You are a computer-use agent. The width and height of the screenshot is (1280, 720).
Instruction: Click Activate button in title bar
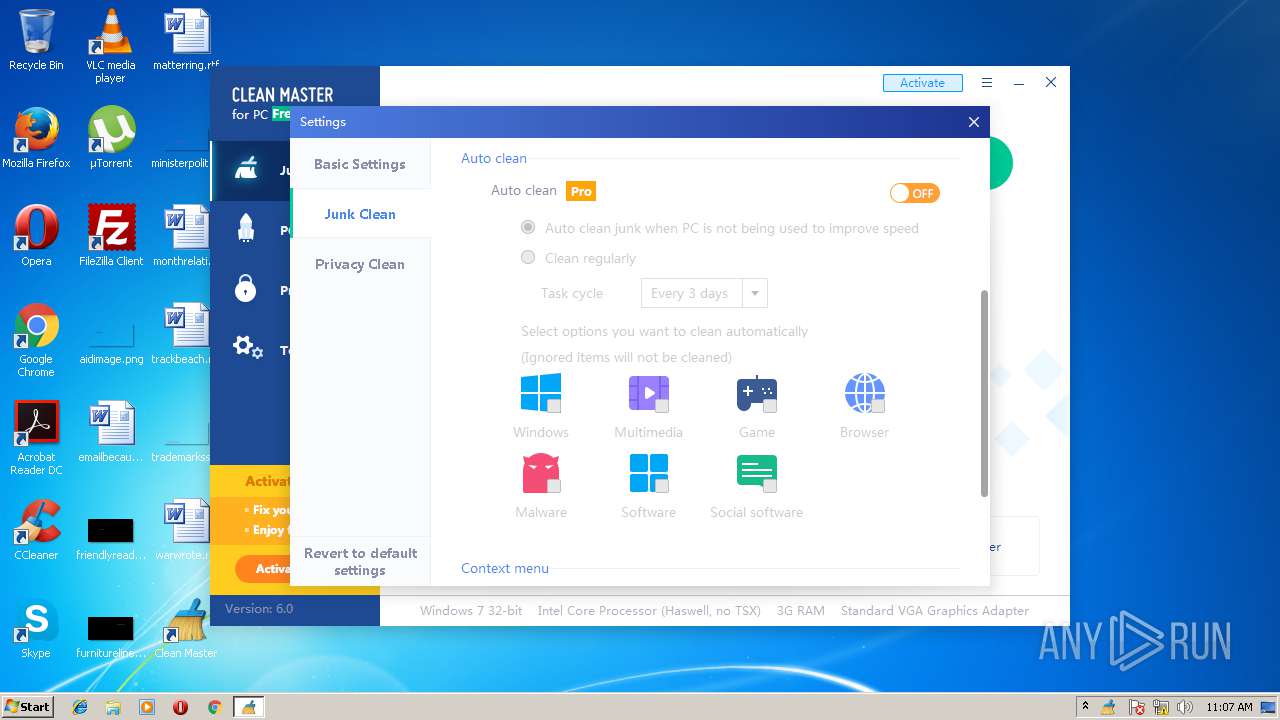pyautogui.click(x=922, y=83)
